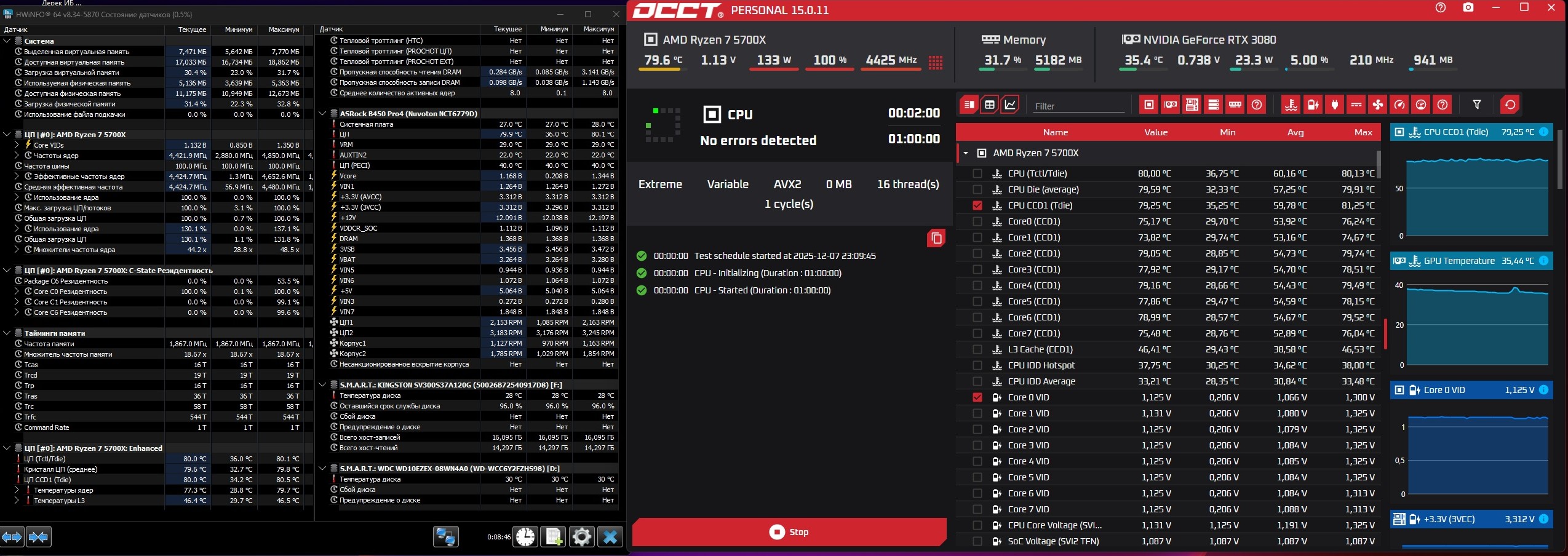Select the OCCT combined list-and-graph view
The width and height of the screenshot is (1568, 556).
tap(969, 105)
